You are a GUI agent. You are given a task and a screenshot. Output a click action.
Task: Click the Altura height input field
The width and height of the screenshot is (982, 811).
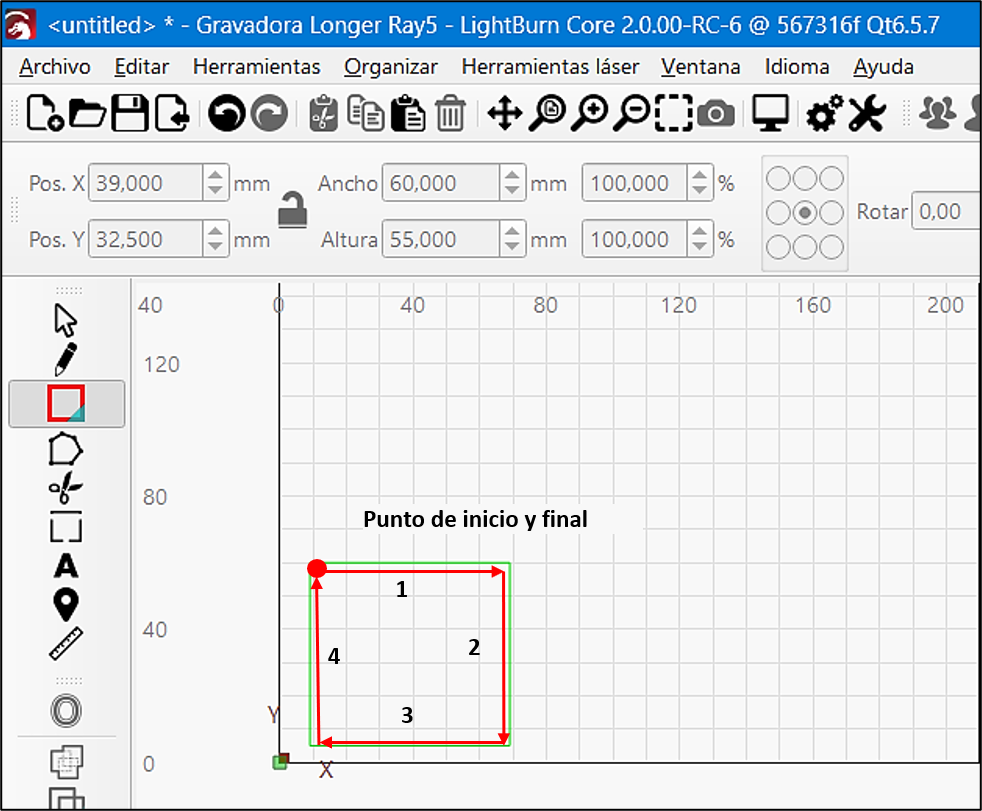tap(441, 239)
